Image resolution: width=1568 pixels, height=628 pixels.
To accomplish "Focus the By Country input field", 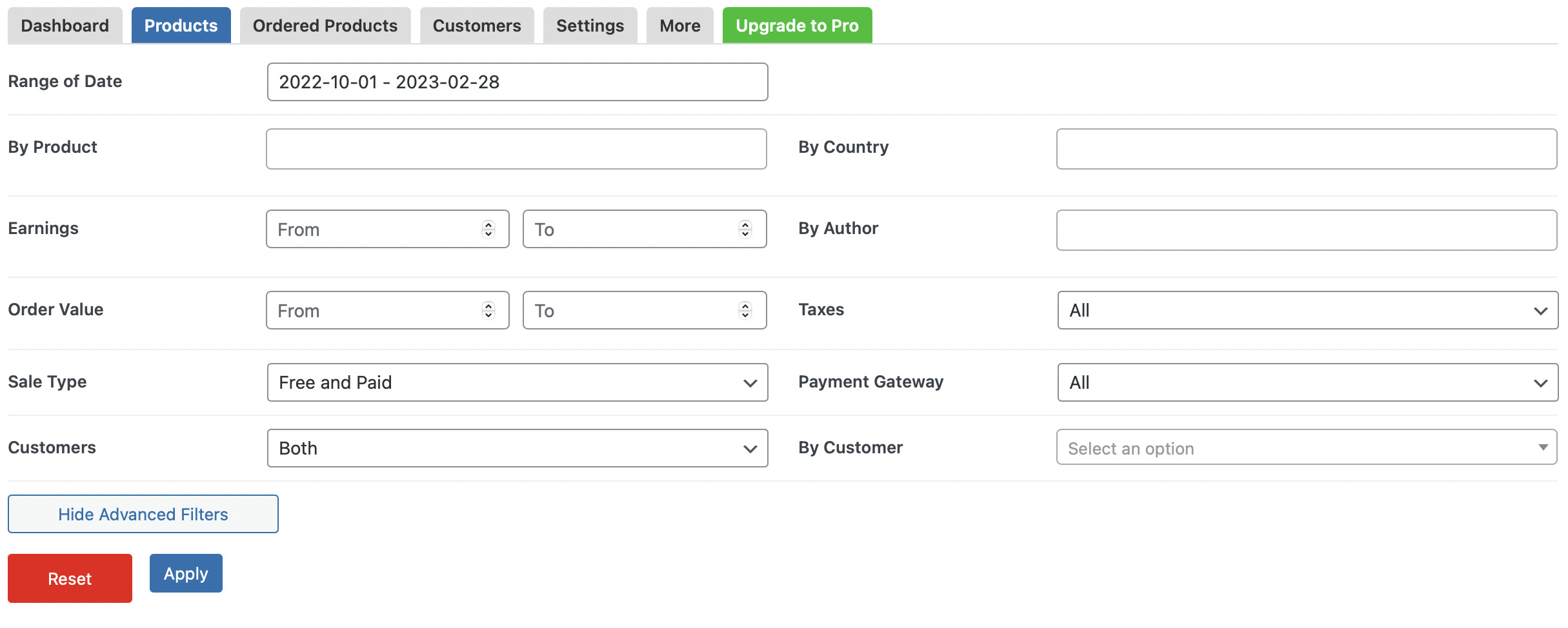I will click(1307, 149).
